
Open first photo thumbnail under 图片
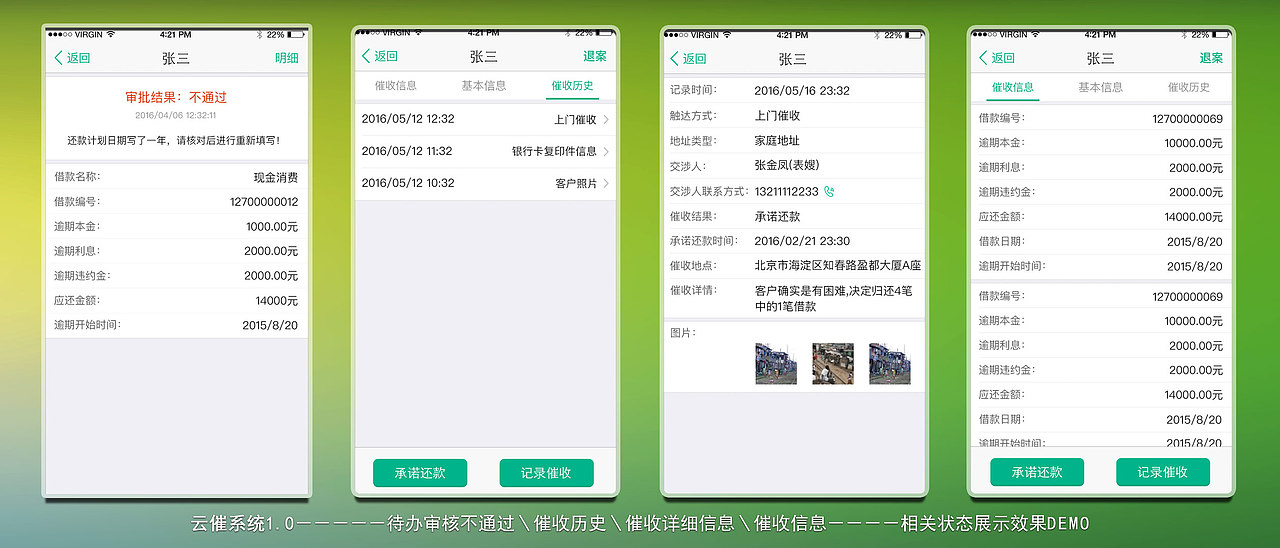(776, 364)
